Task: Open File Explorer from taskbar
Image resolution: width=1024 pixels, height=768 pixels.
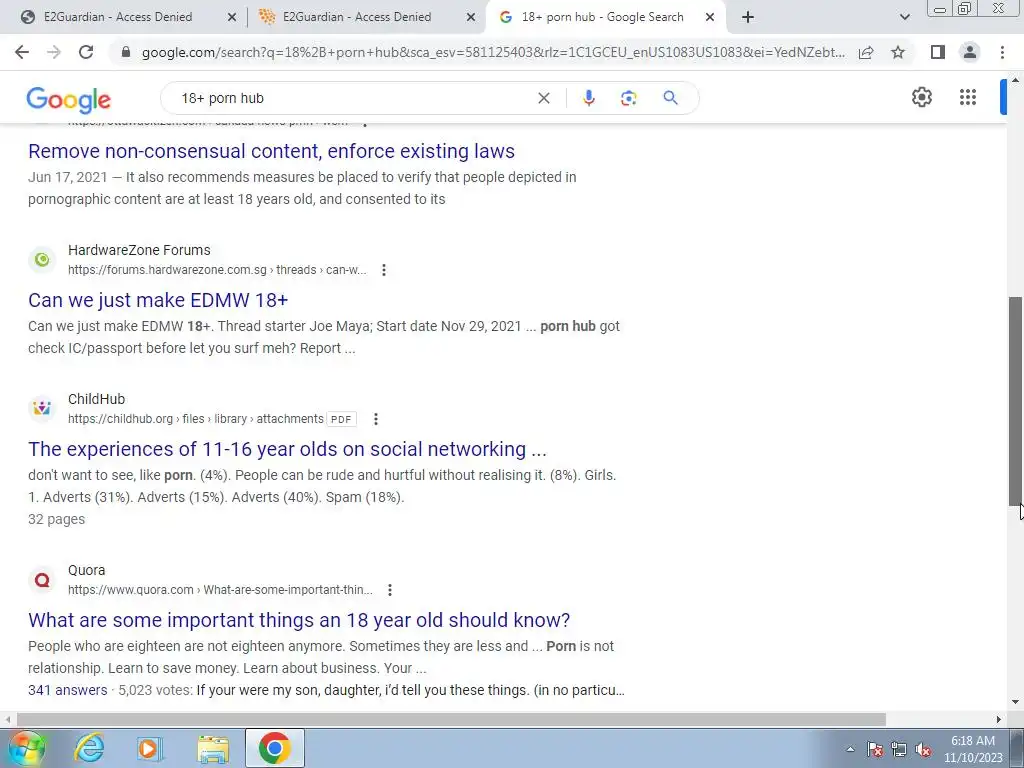Action: (x=213, y=748)
